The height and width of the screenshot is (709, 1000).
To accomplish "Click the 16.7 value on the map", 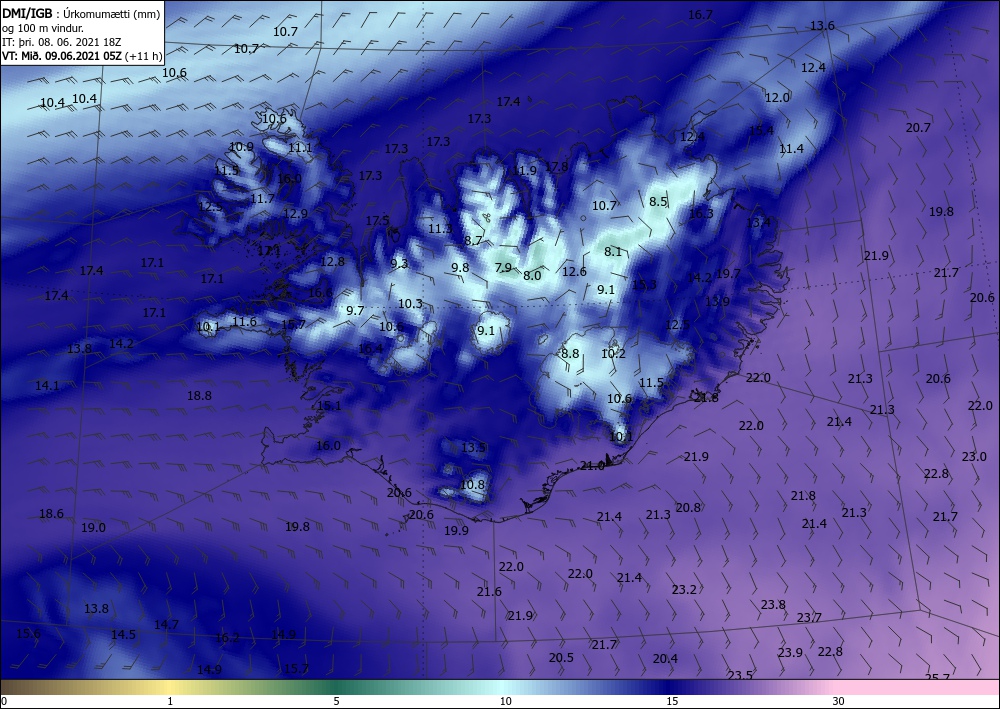I will [x=700, y=15].
